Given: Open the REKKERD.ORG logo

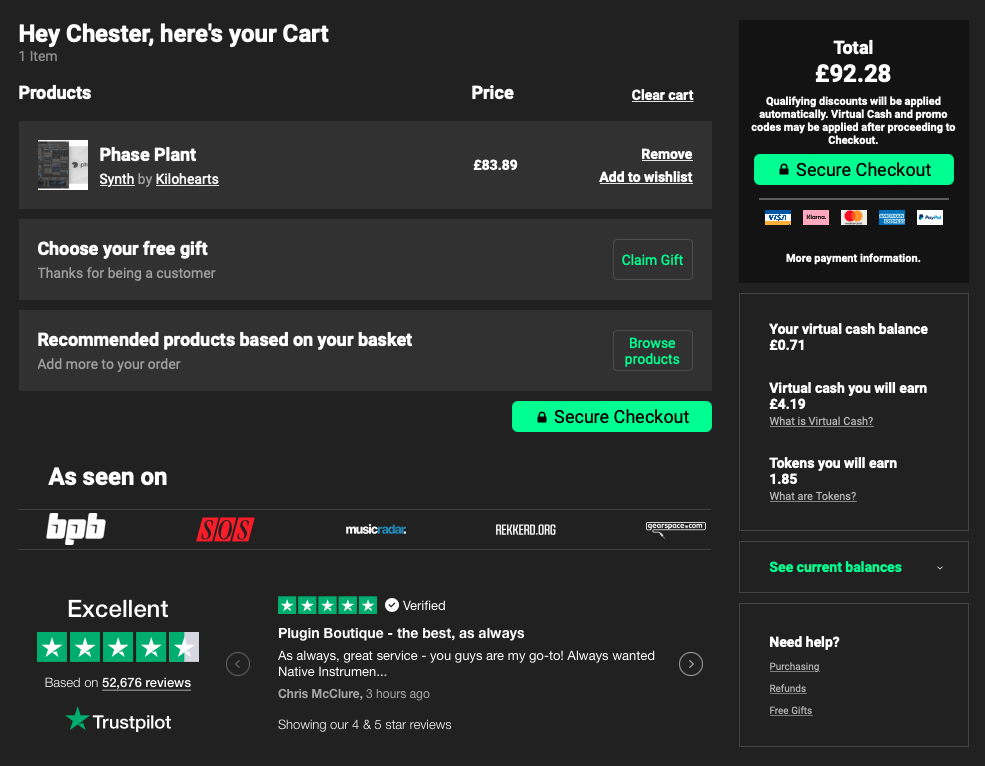Looking at the screenshot, I should click(x=526, y=530).
